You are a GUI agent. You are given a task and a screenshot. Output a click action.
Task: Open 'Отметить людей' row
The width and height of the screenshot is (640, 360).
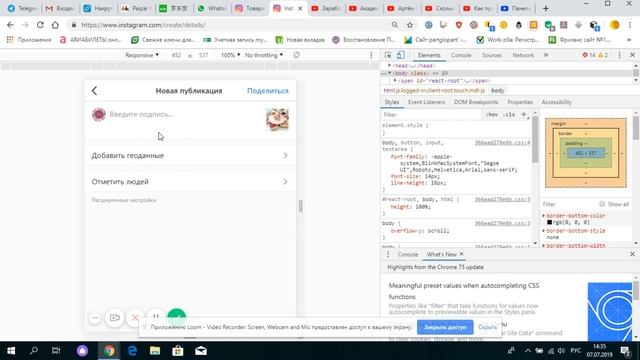click(190, 182)
